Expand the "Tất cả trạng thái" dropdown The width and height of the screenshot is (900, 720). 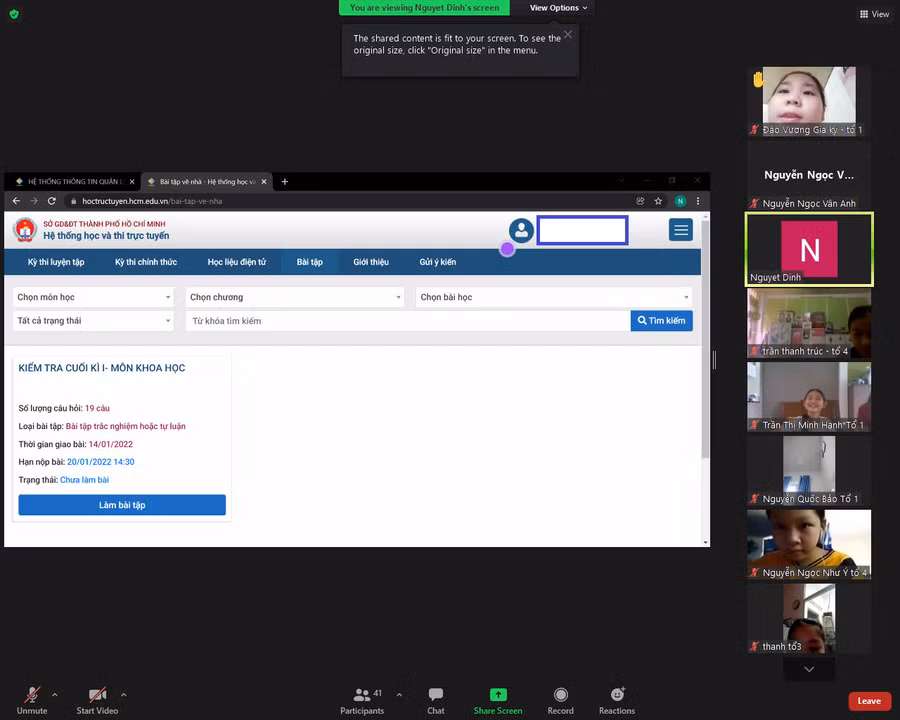pos(94,321)
